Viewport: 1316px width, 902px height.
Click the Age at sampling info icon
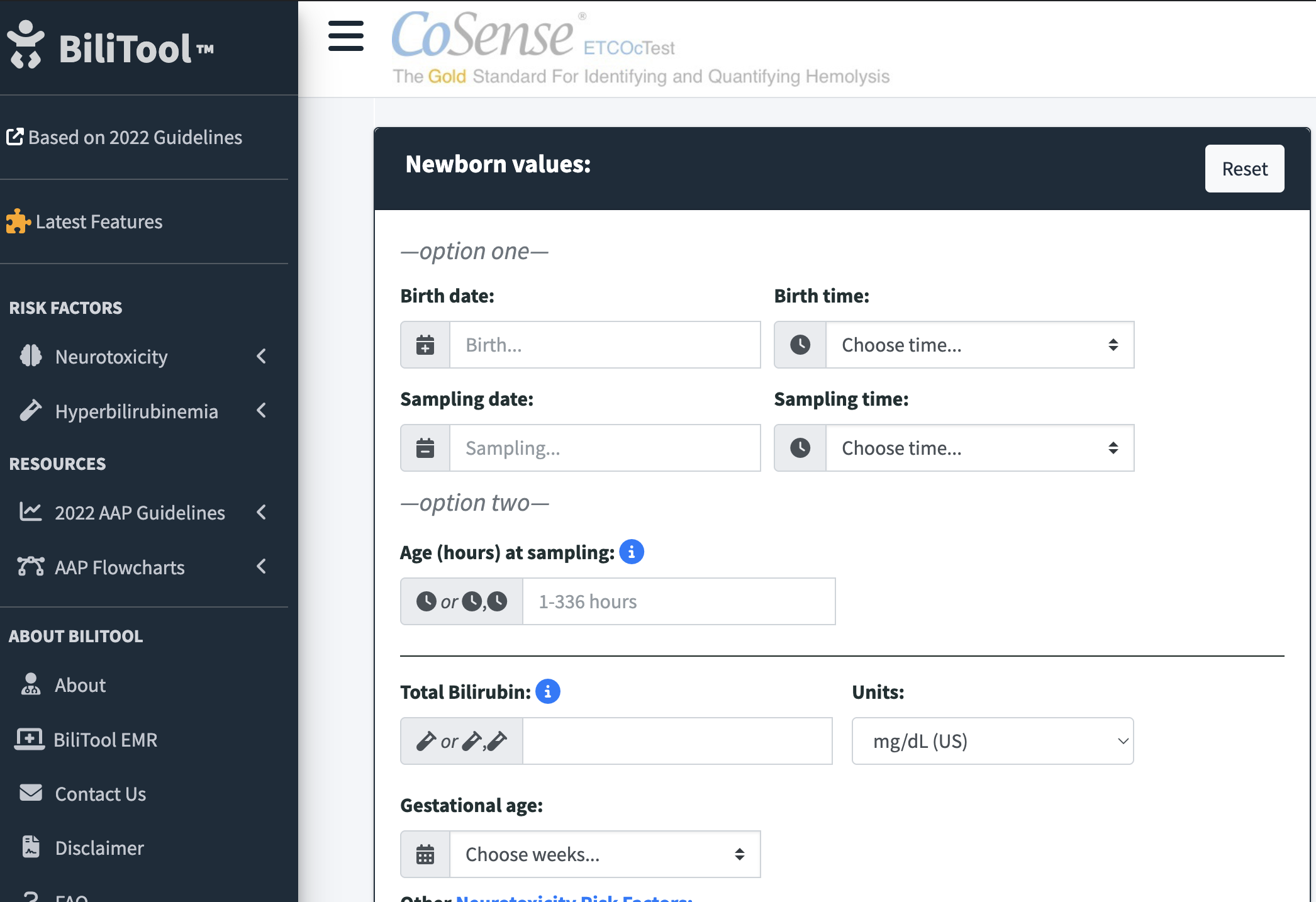[631, 552]
